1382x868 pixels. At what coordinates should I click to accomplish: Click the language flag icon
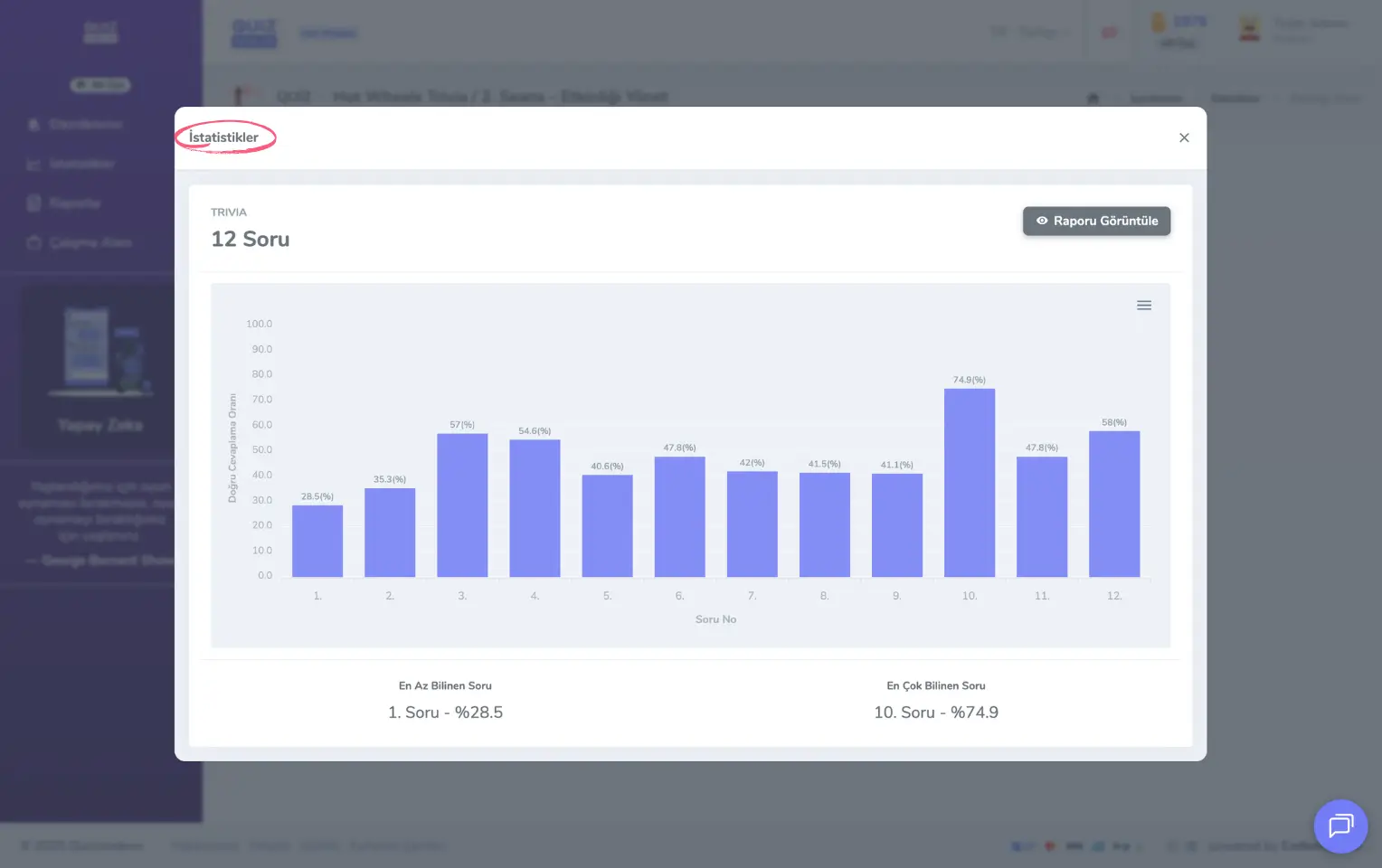click(x=1109, y=33)
